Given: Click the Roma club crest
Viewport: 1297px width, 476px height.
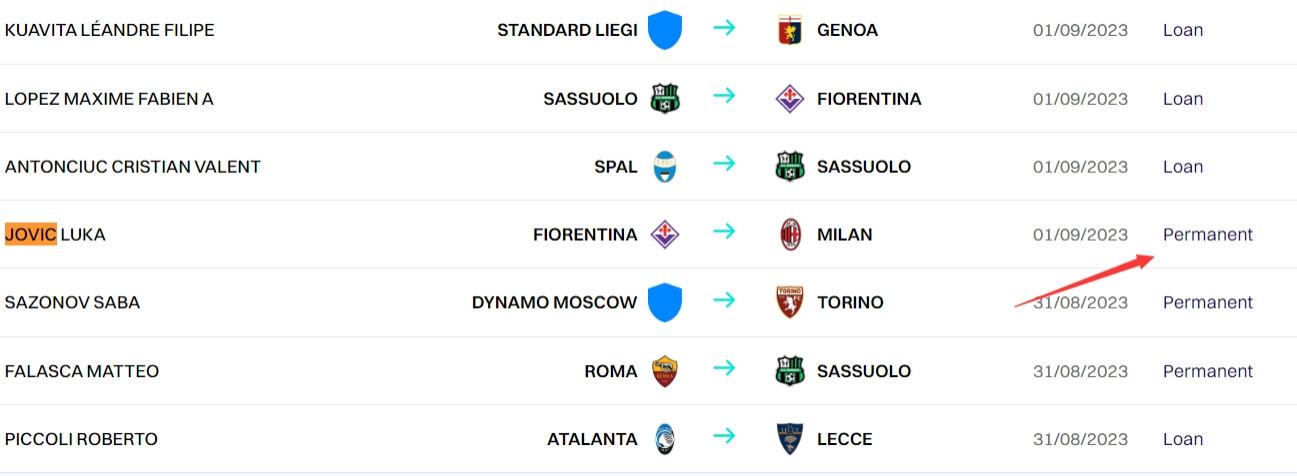Looking at the screenshot, I should tap(664, 371).
